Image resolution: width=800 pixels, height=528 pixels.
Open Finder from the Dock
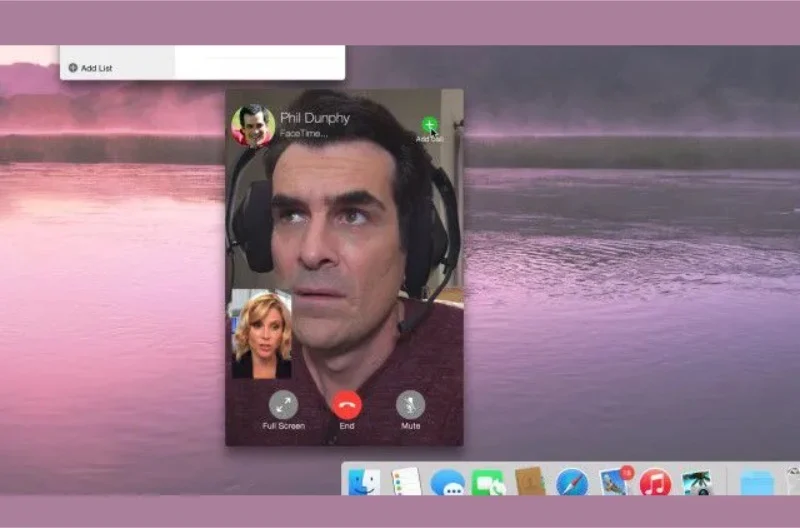click(x=363, y=482)
